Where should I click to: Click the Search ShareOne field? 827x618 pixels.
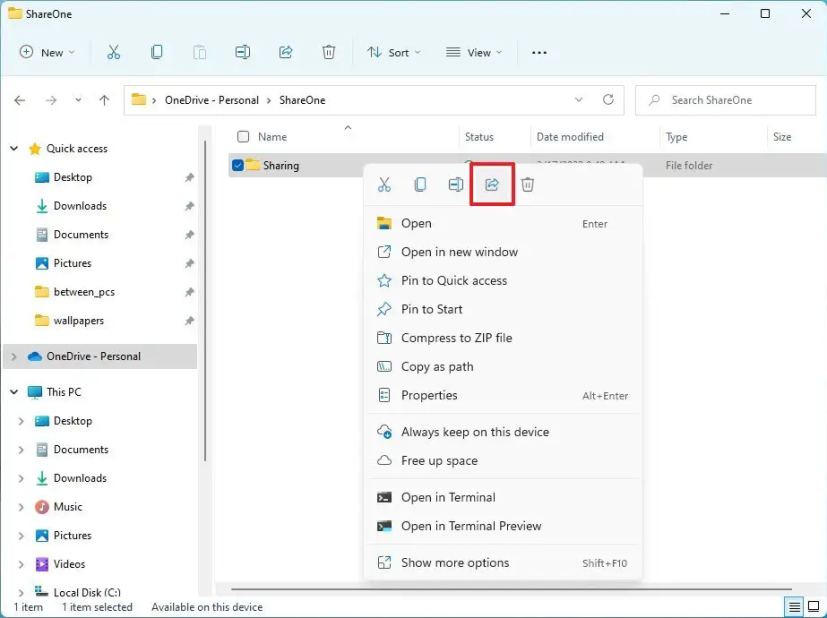[725, 100]
